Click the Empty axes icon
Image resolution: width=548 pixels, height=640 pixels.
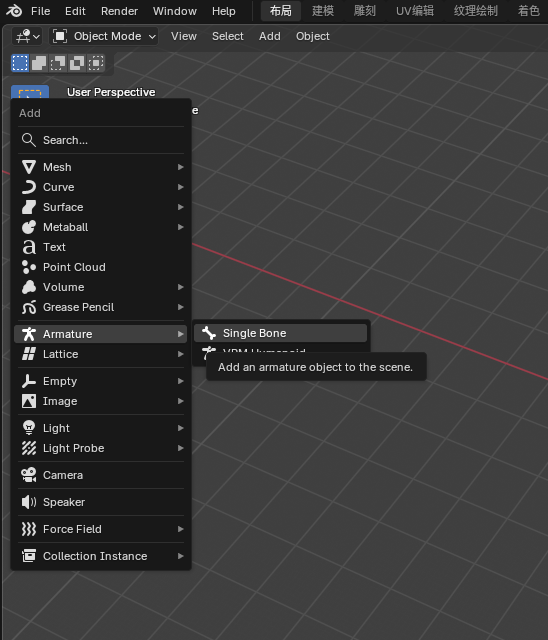point(29,381)
